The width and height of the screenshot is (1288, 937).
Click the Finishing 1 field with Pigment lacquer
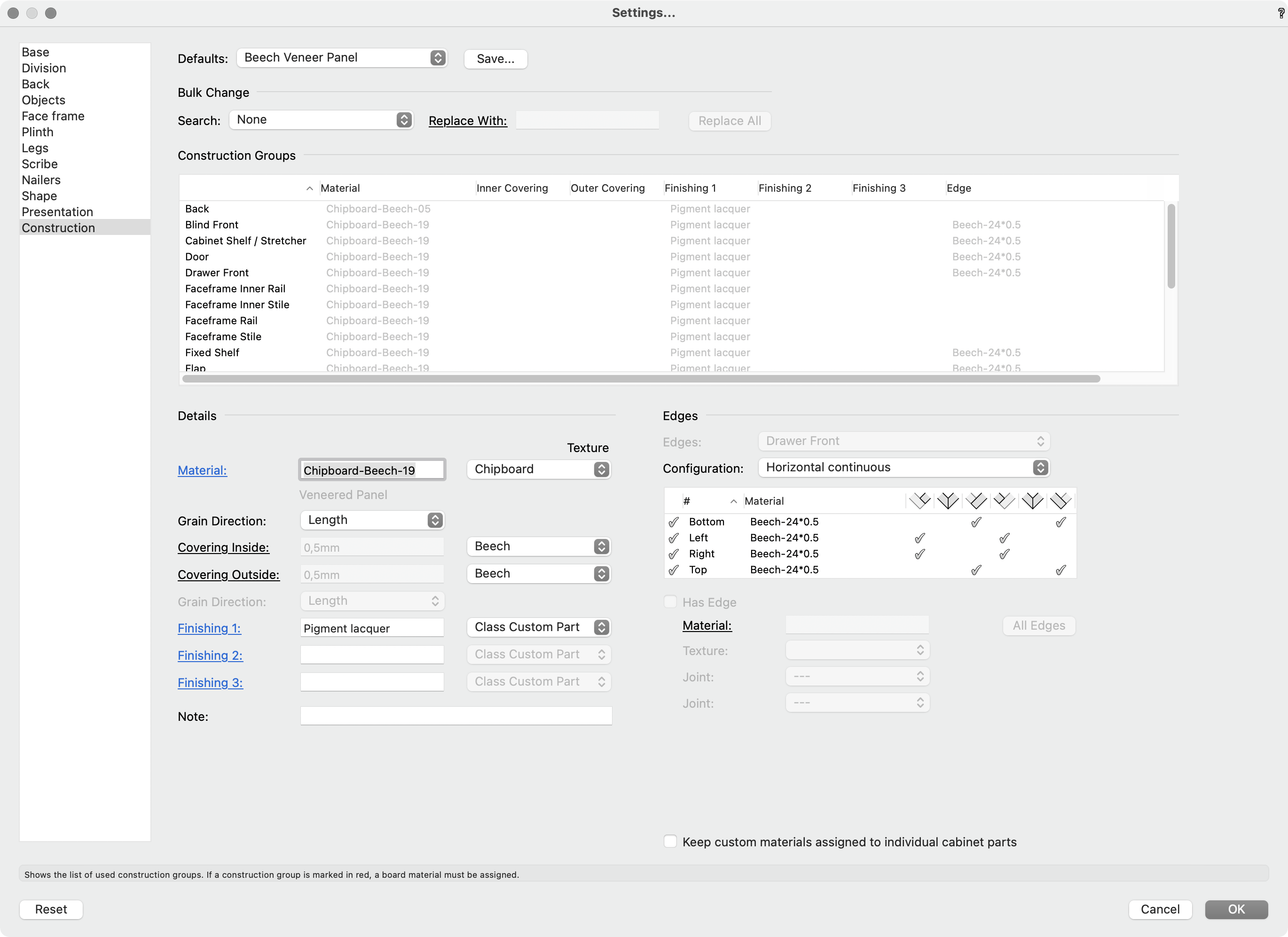click(372, 628)
